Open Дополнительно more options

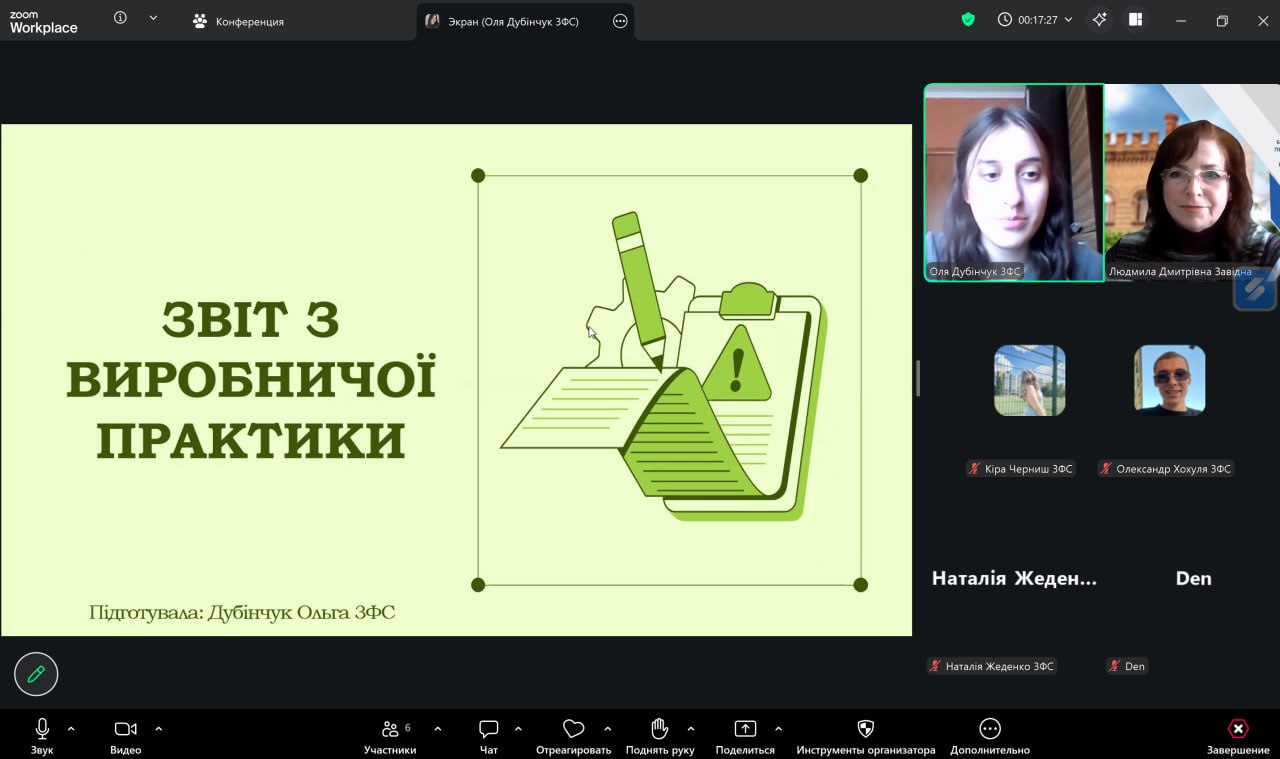click(989, 729)
